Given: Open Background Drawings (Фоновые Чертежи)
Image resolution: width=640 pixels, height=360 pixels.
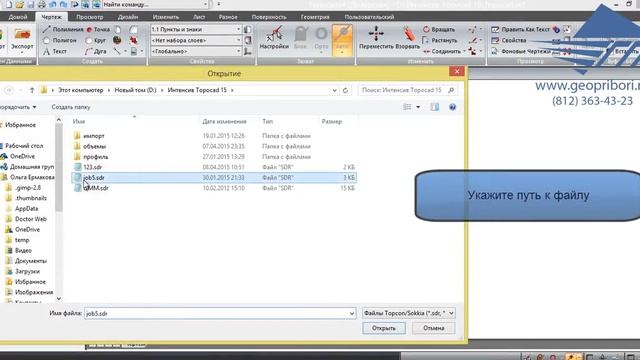Looking at the screenshot, I should point(521,51).
